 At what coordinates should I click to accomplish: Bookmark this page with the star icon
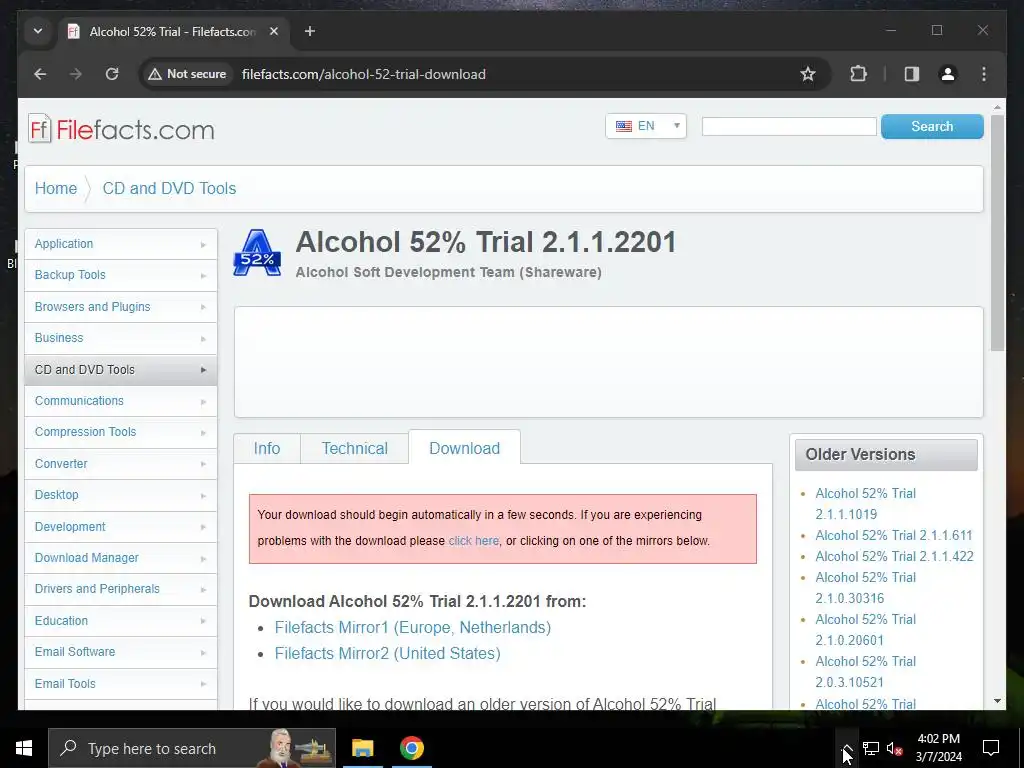click(x=808, y=74)
